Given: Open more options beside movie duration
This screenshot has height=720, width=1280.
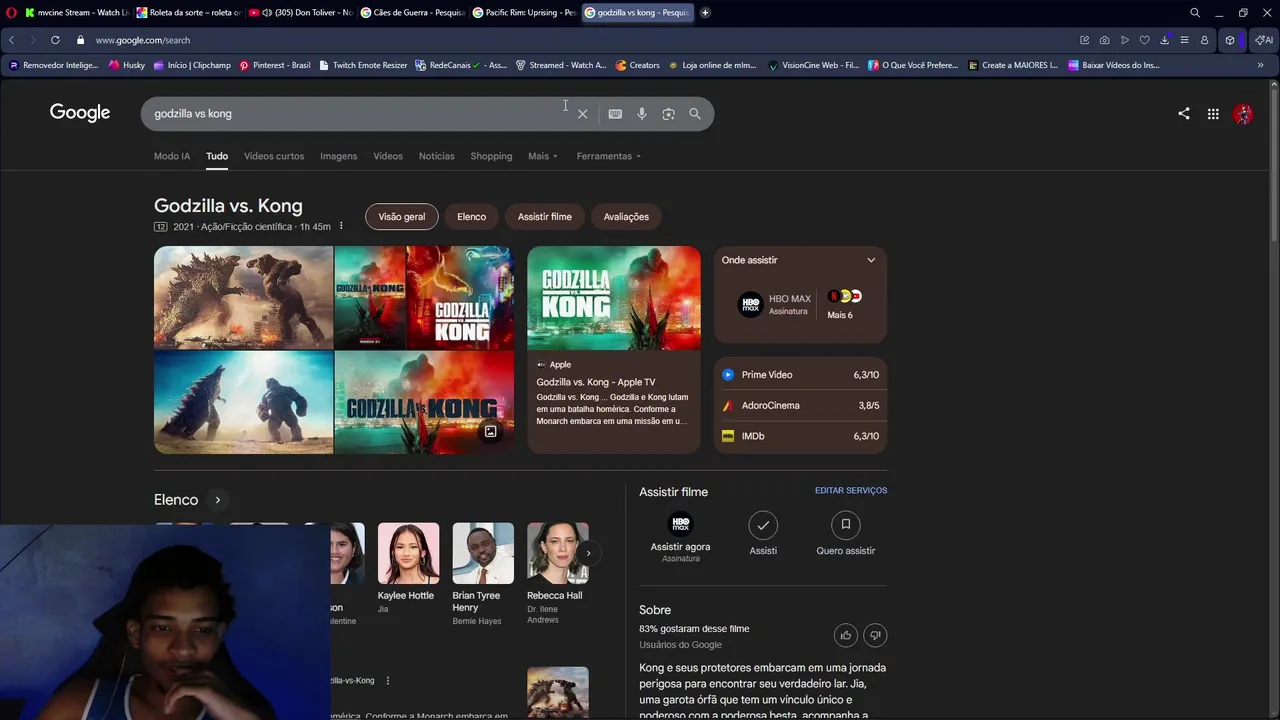Looking at the screenshot, I should pos(341,227).
